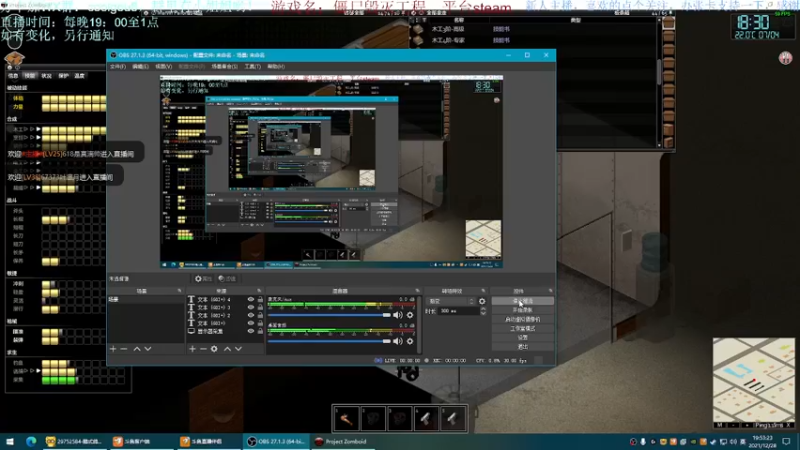Screen dimensions: 800x450
Task: Click the transition duration 300 ms field
Action: pos(458,311)
